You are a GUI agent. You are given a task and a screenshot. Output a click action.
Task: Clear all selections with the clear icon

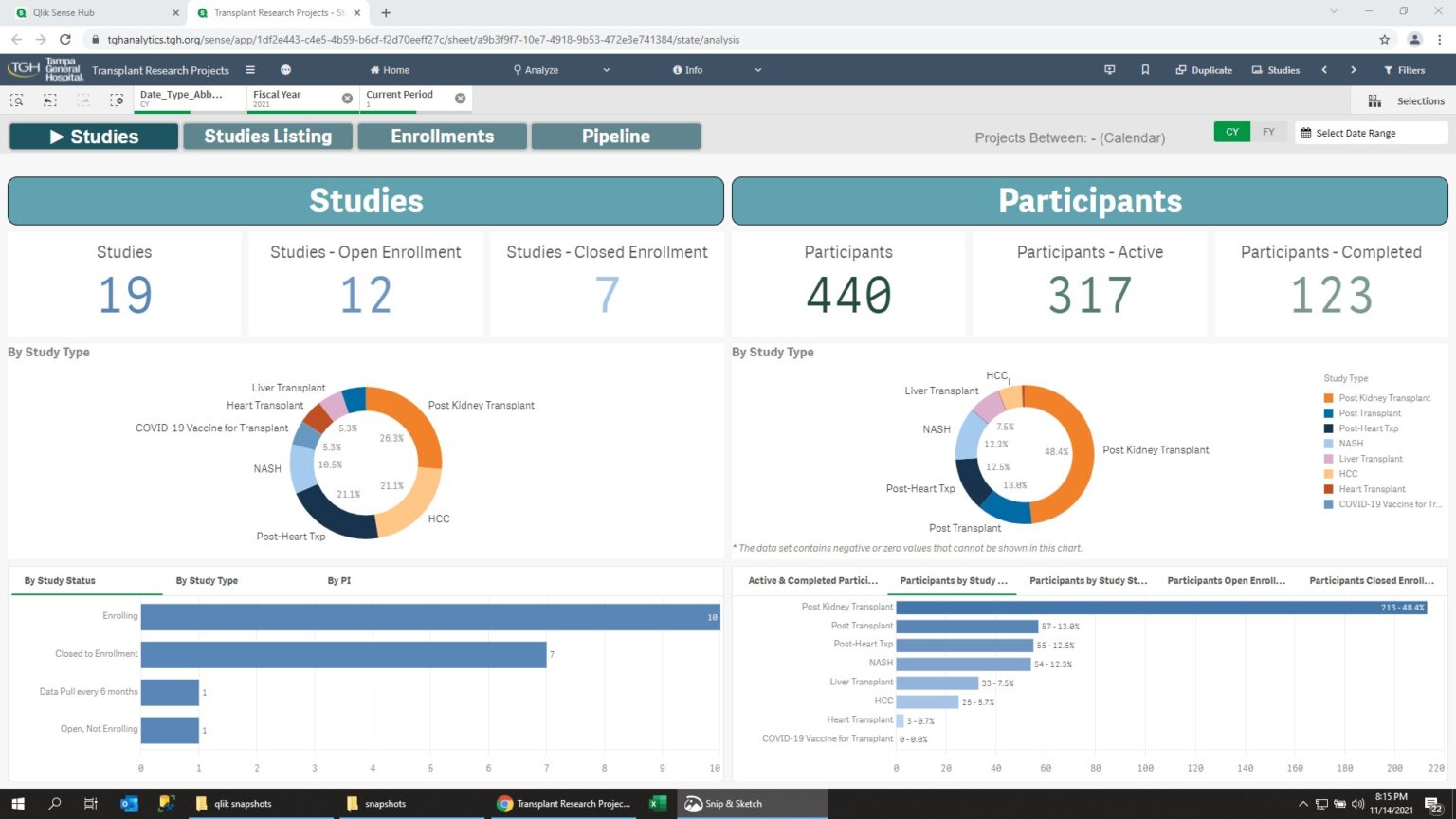click(118, 100)
